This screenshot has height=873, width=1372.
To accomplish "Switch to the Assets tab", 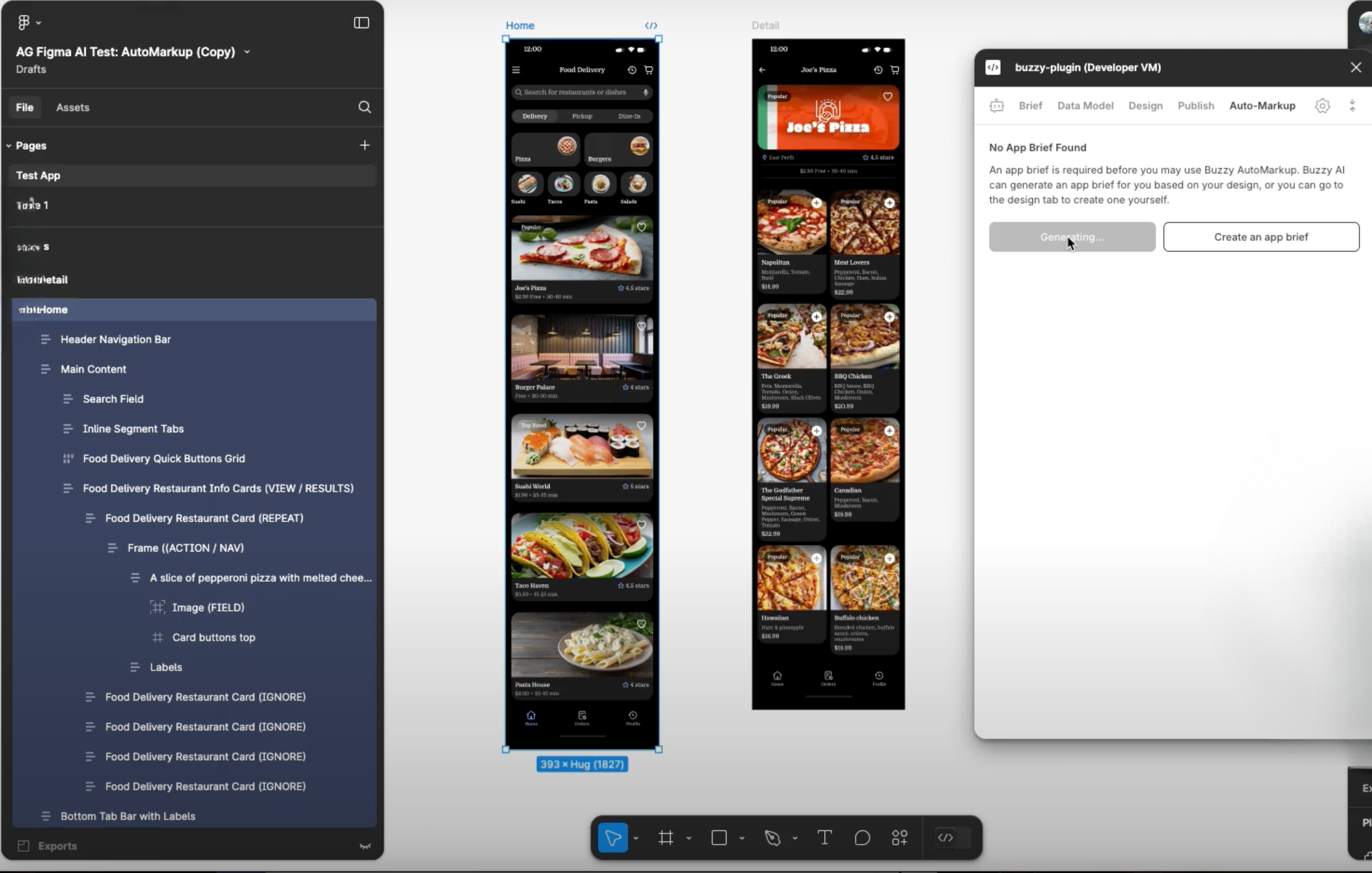I will 73,107.
